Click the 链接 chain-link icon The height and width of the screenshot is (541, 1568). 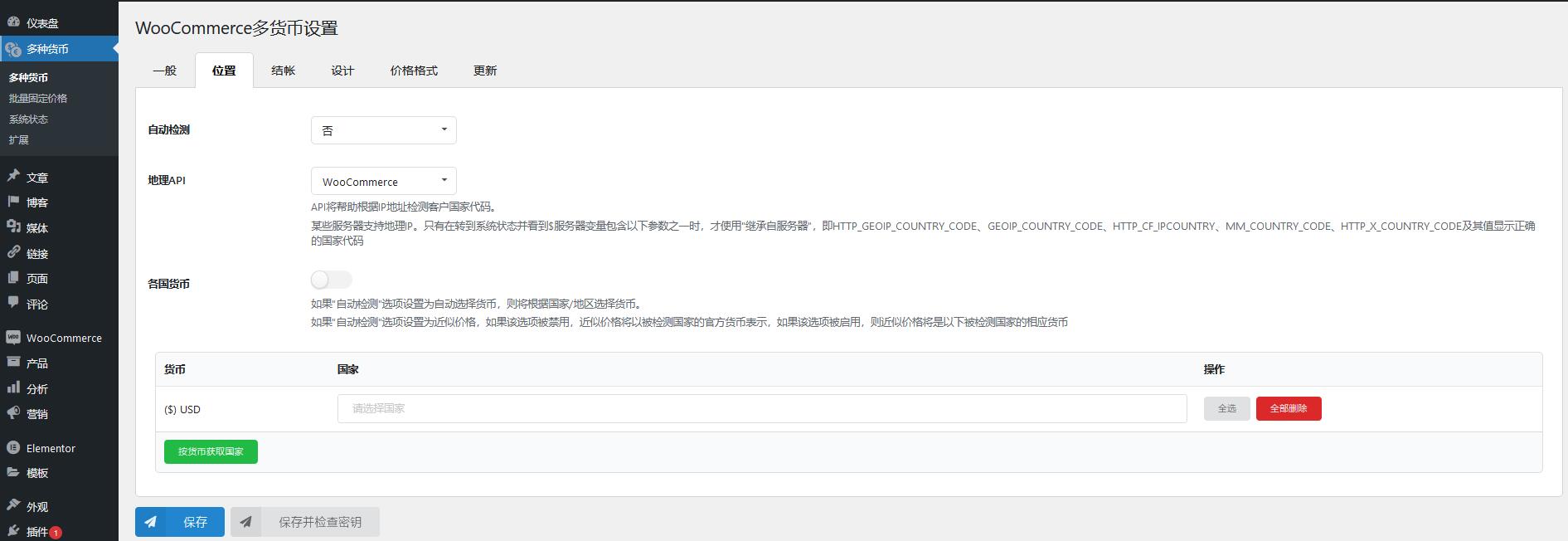point(13,252)
